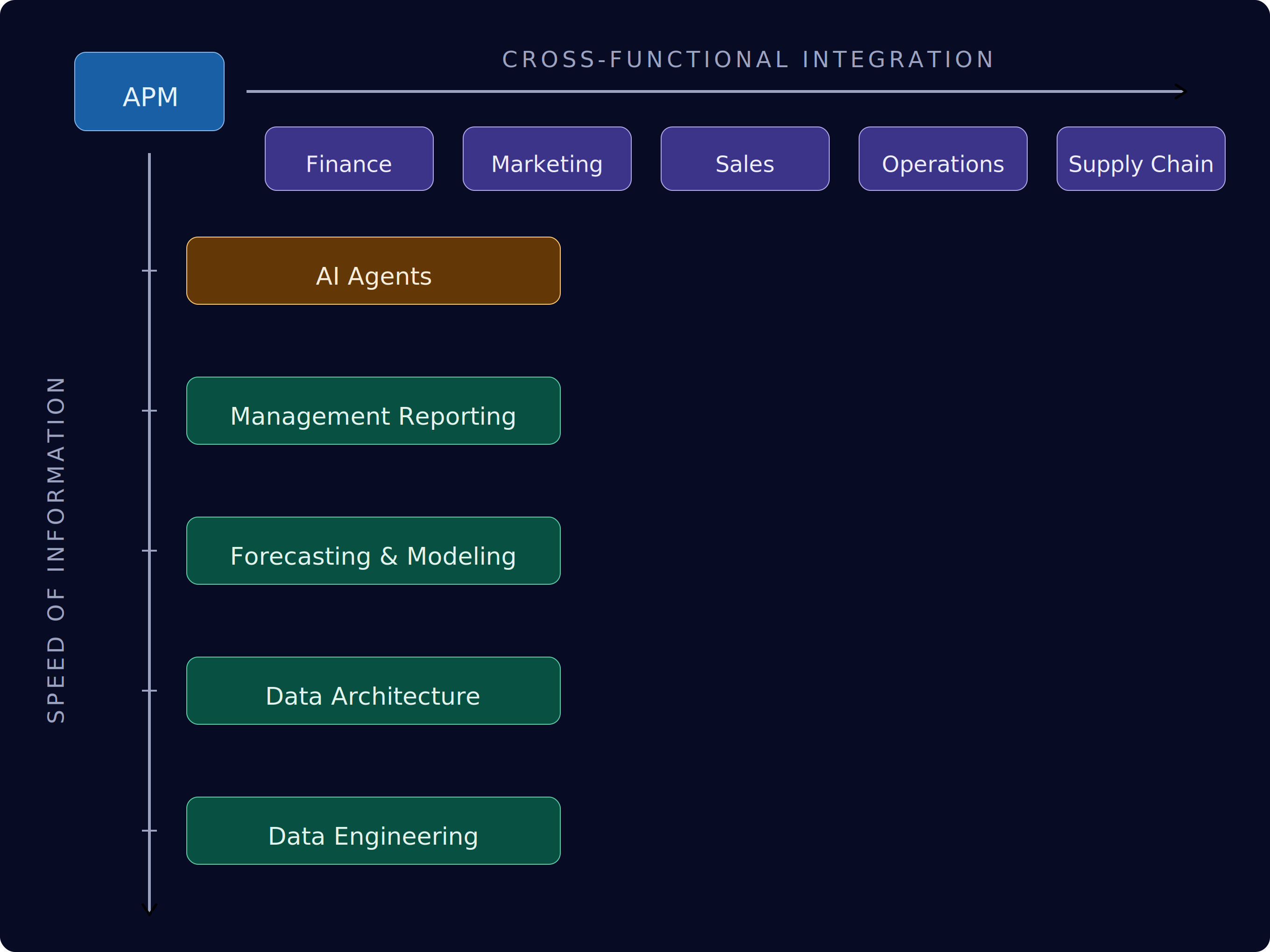Viewport: 1270px width, 952px height.
Task: Click the blue APM box
Action: click(x=149, y=92)
